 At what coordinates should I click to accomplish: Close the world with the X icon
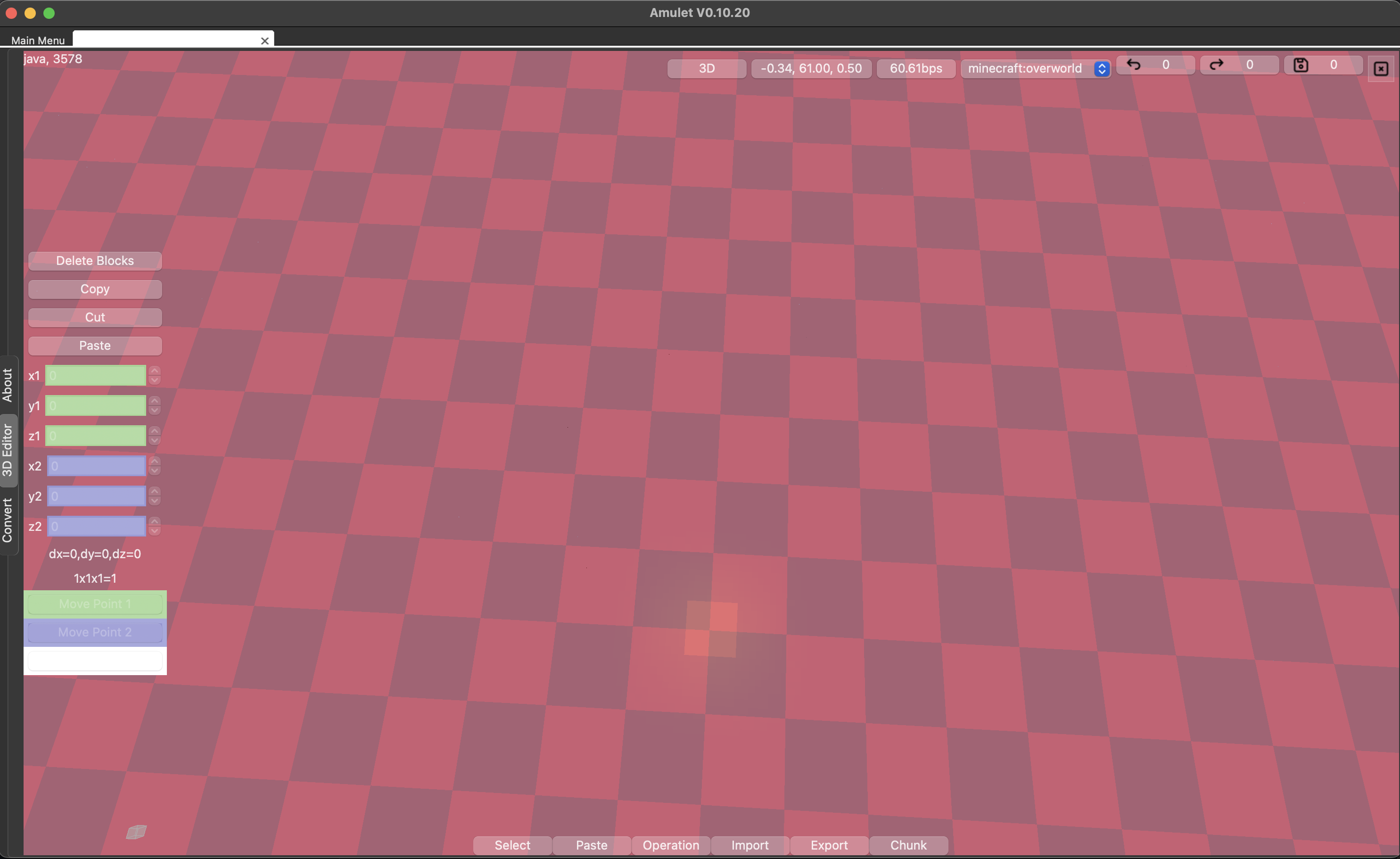1380,68
